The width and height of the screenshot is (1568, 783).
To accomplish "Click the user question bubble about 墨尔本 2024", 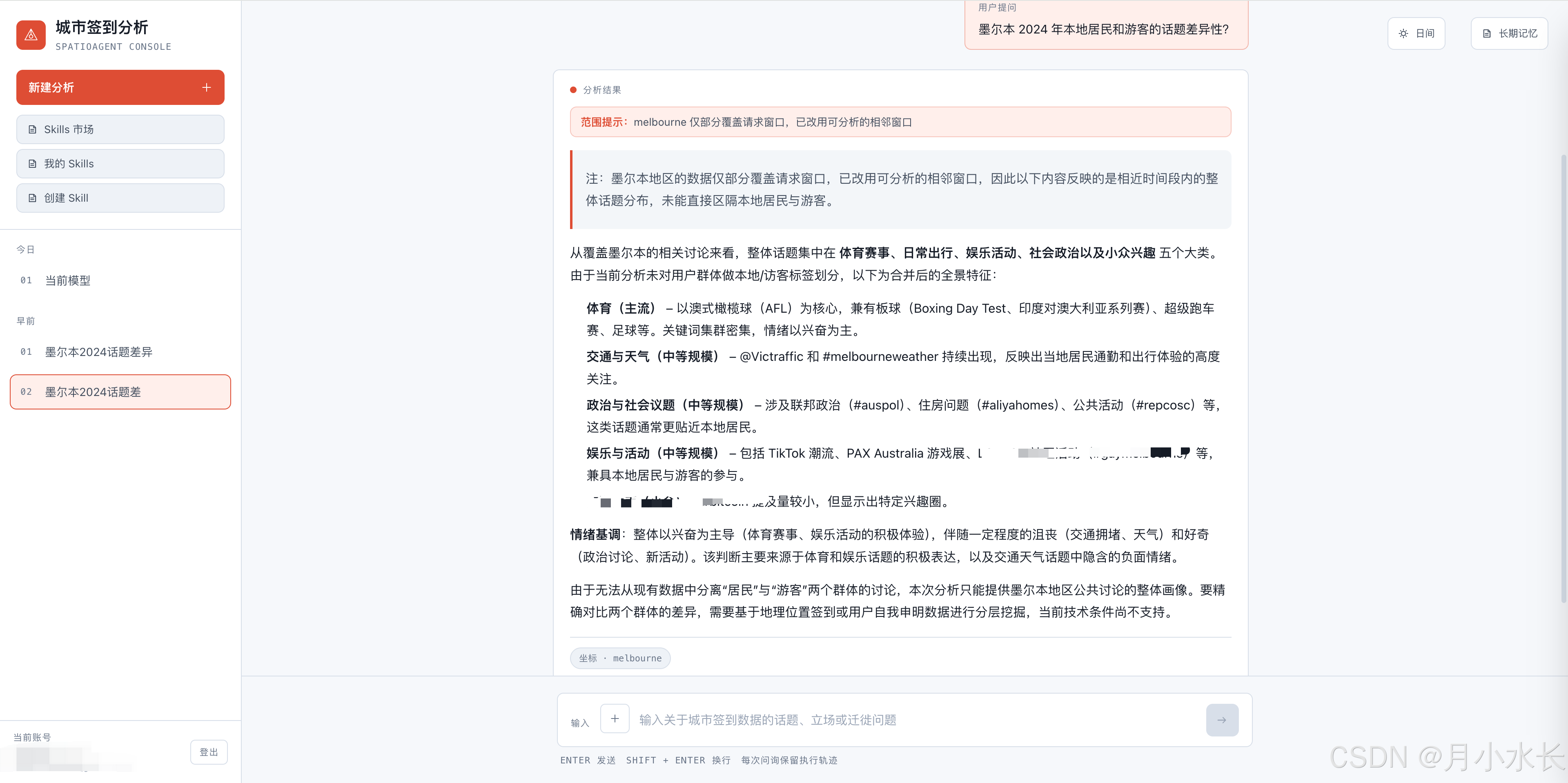I will coord(1106,24).
